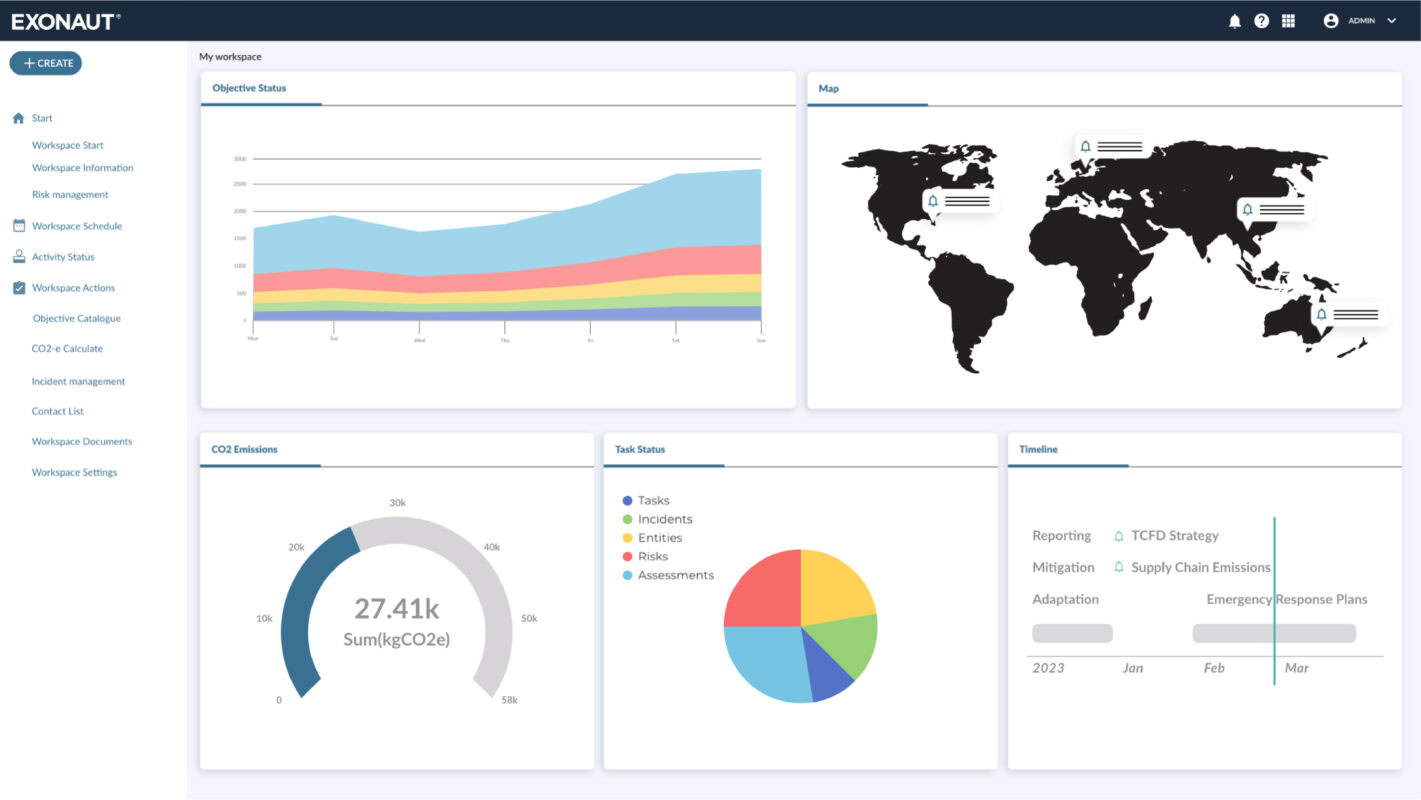The width and height of the screenshot is (1421, 800).
Task: Click the bell icon beside TCFD Strategy
Action: [1119, 536]
